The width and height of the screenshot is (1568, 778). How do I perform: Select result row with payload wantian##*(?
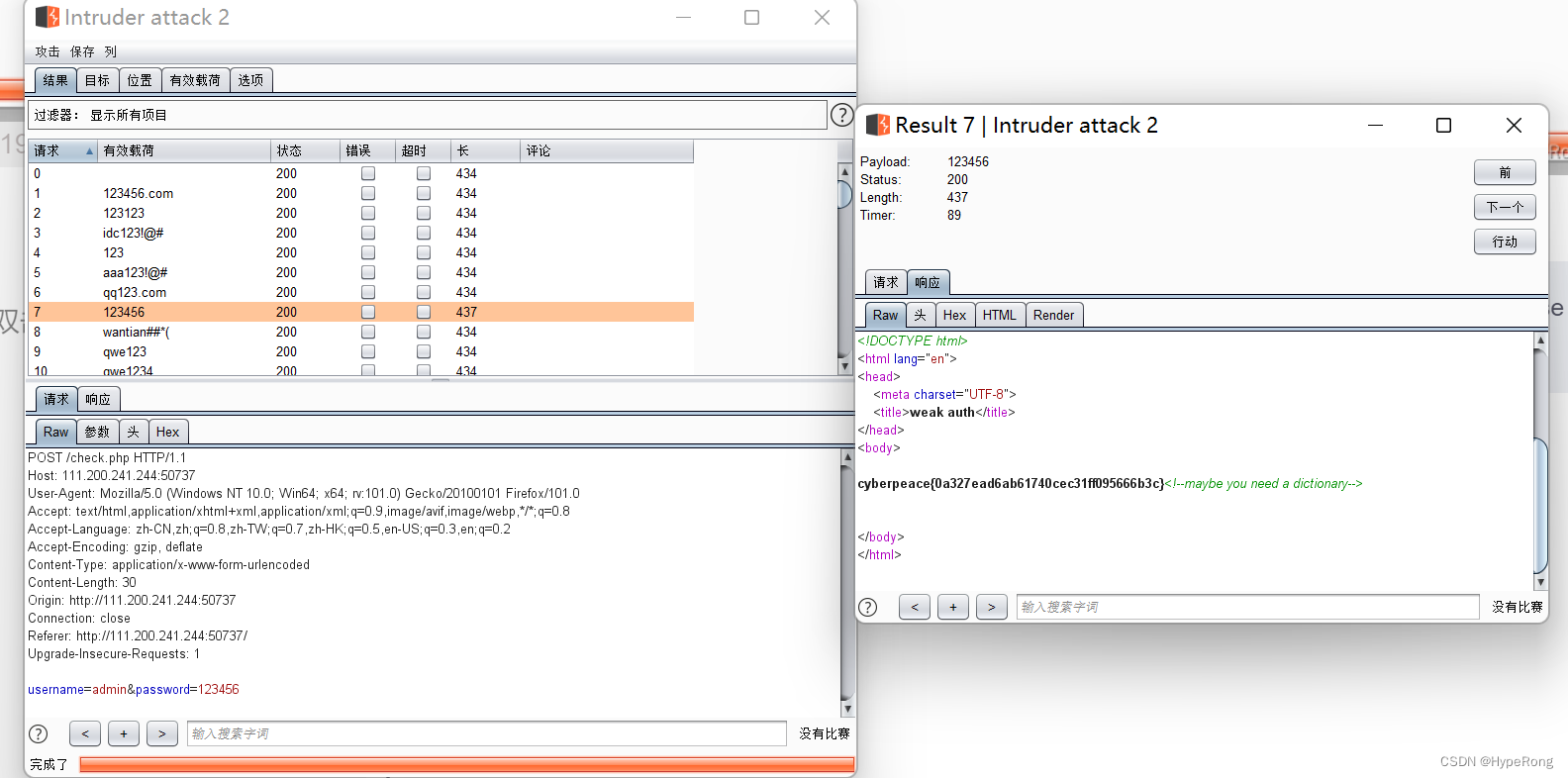[361, 332]
